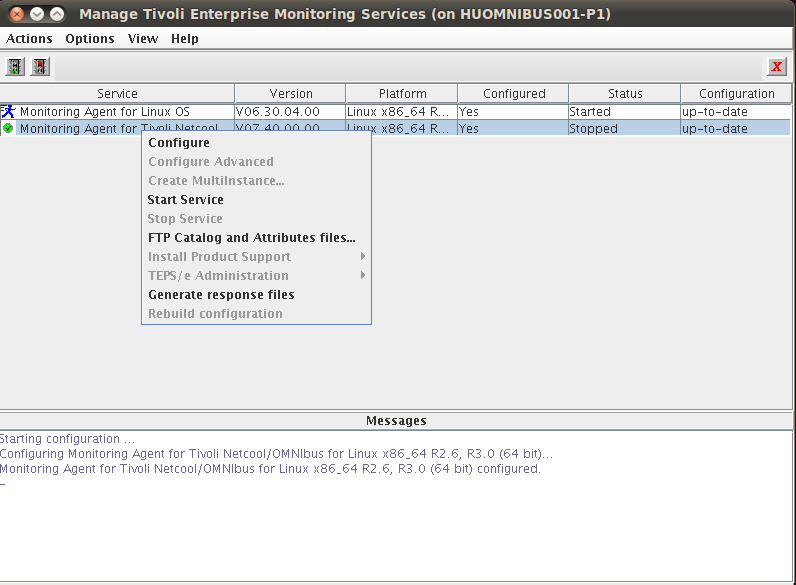Click the red X icon in the toolbar
Image resolution: width=796 pixels, height=585 pixels.
(777, 67)
